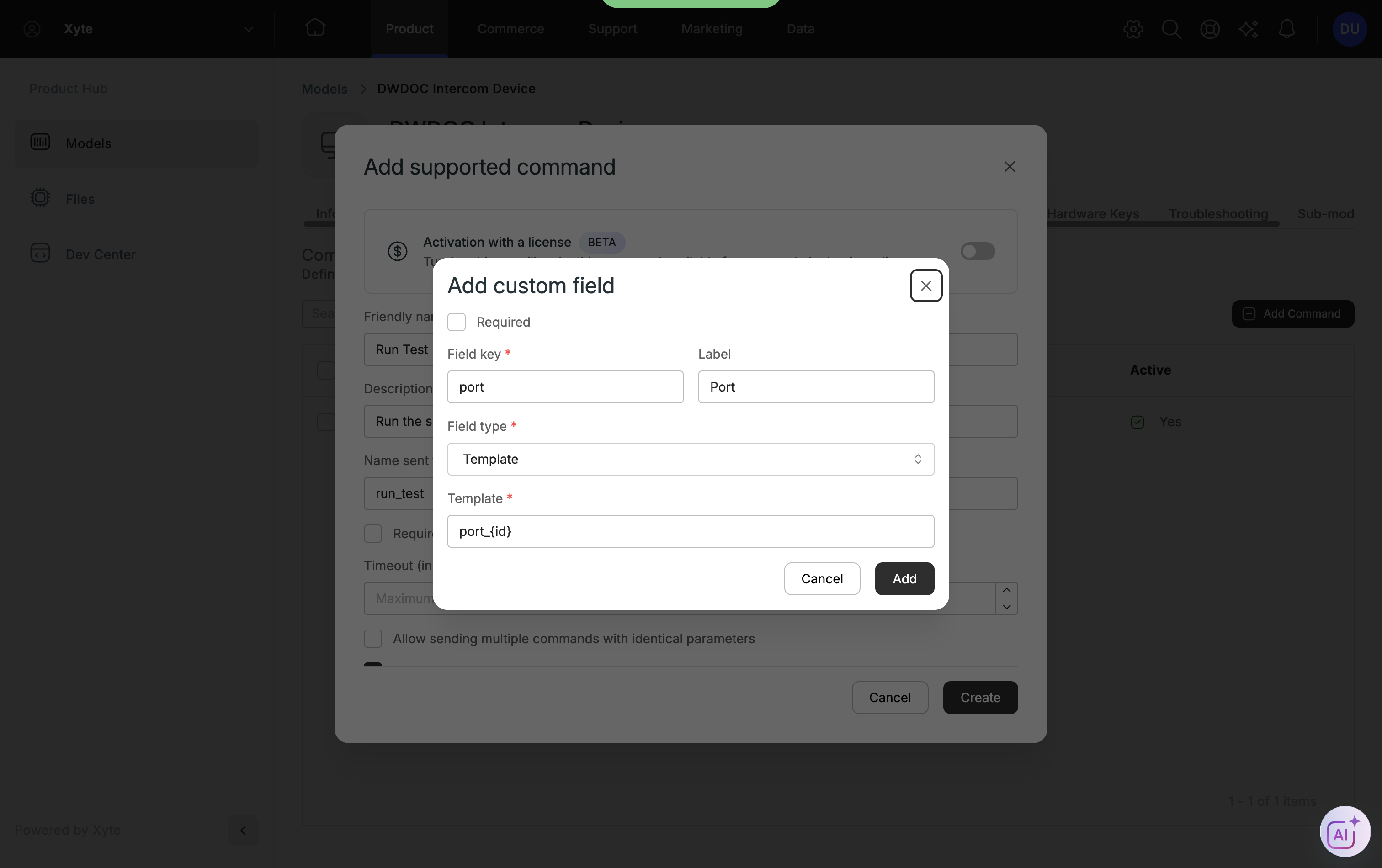1382x868 pixels.
Task: Open the AI sparkle icon in header
Action: 1248,29
